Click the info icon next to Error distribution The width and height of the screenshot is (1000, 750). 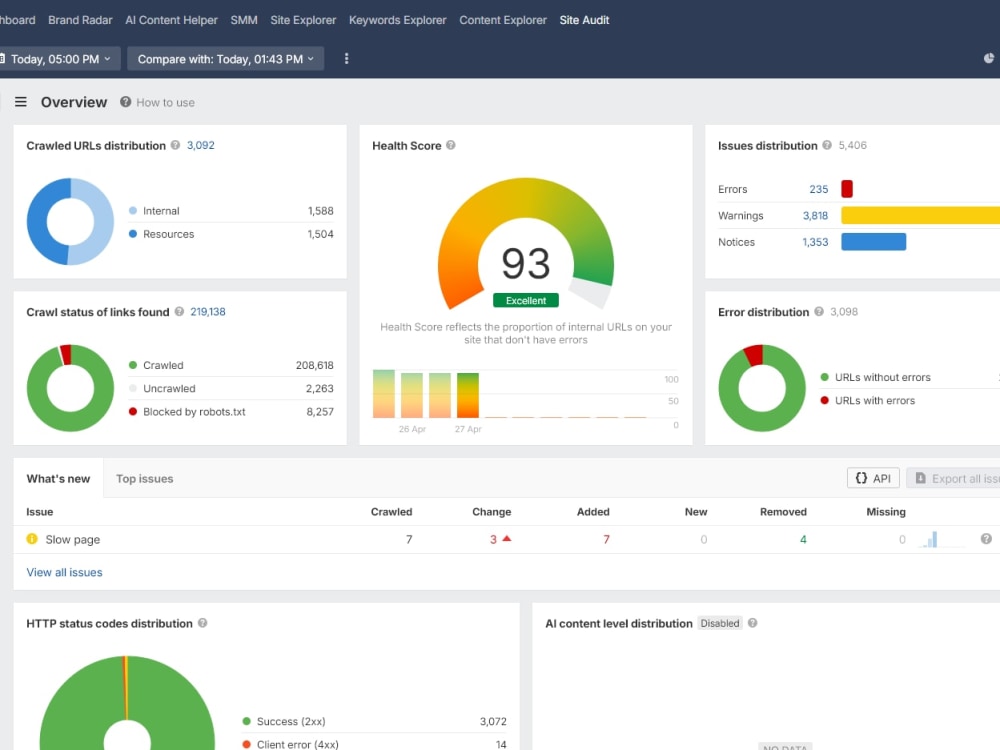[819, 312]
